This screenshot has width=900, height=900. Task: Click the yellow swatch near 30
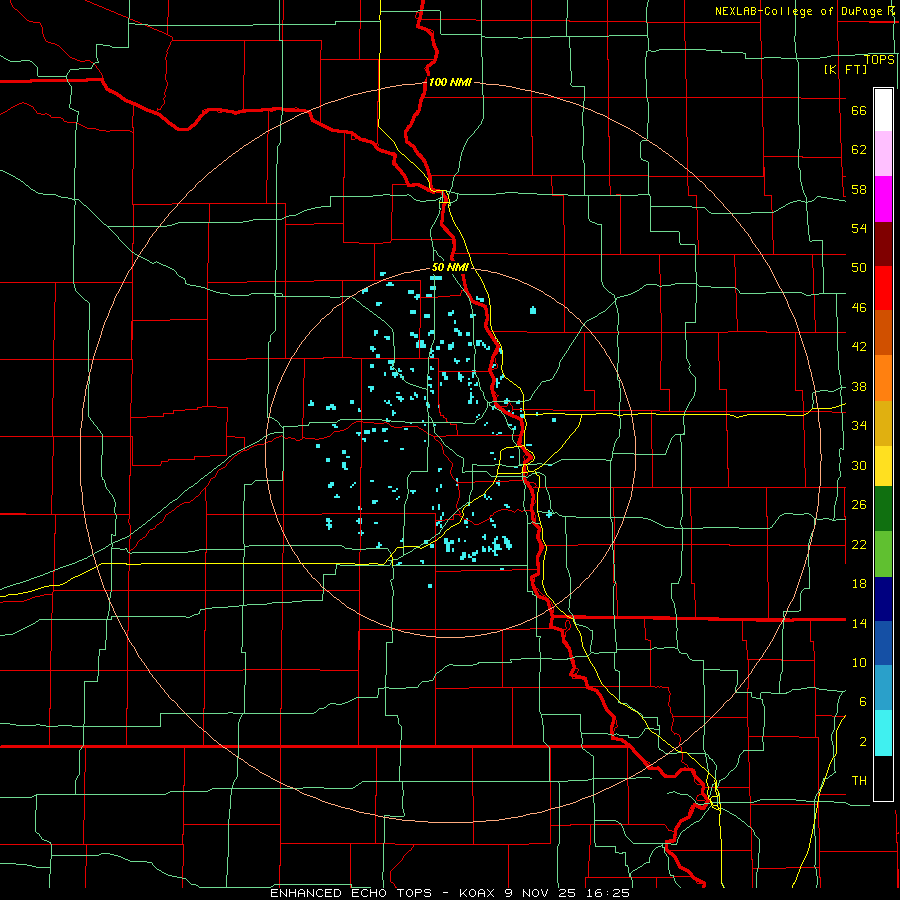click(883, 466)
